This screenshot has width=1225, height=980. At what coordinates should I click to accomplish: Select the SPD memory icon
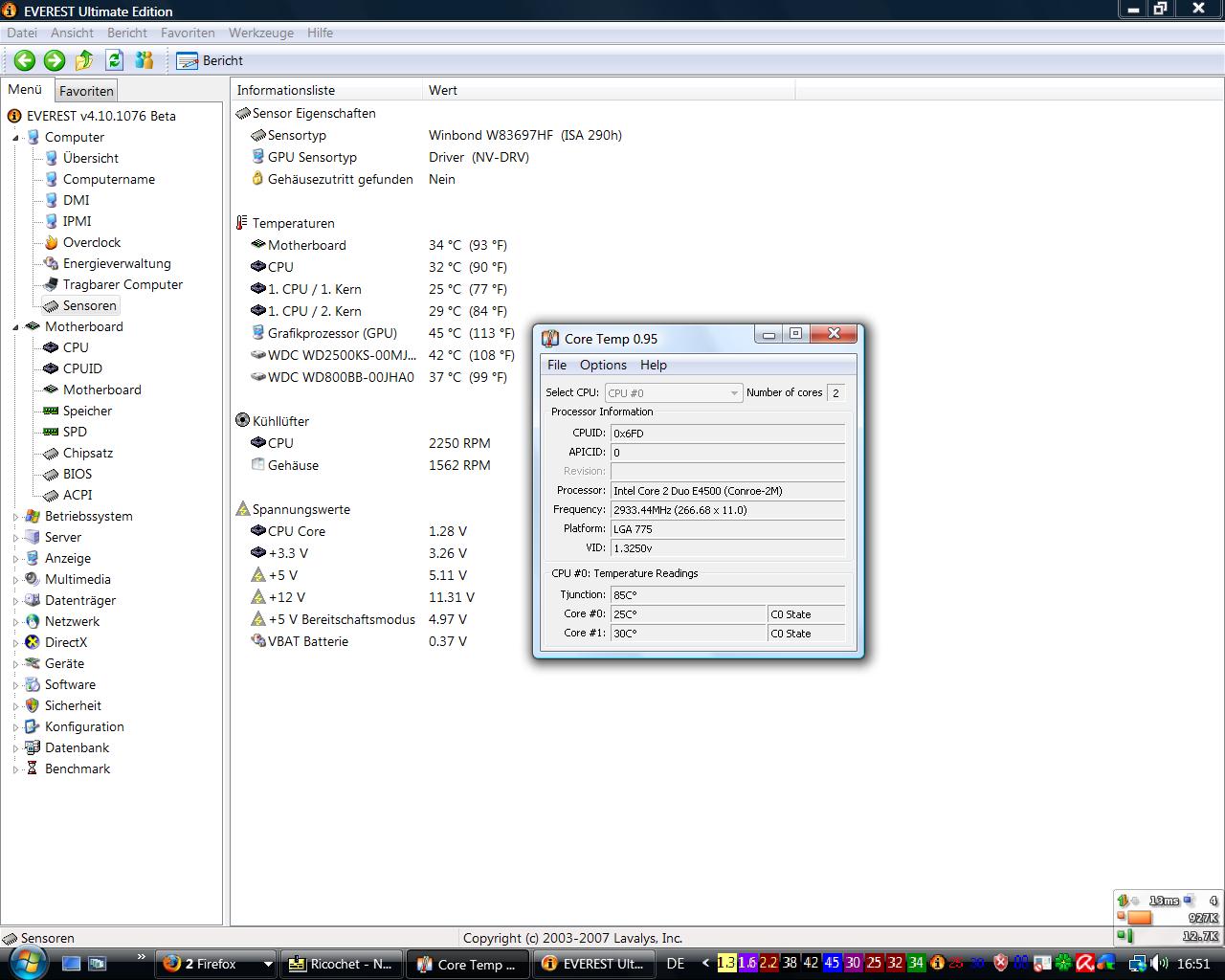tap(51, 432)
